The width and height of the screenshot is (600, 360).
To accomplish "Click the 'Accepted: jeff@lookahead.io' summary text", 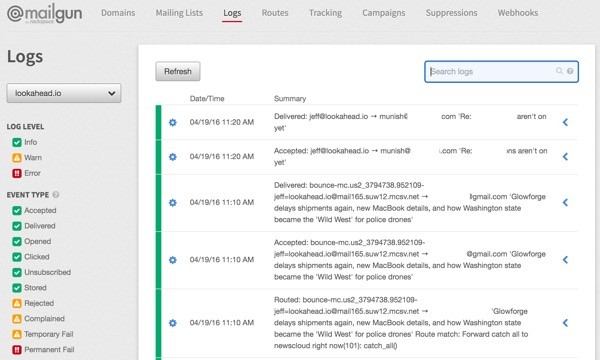I will (410, 157).
